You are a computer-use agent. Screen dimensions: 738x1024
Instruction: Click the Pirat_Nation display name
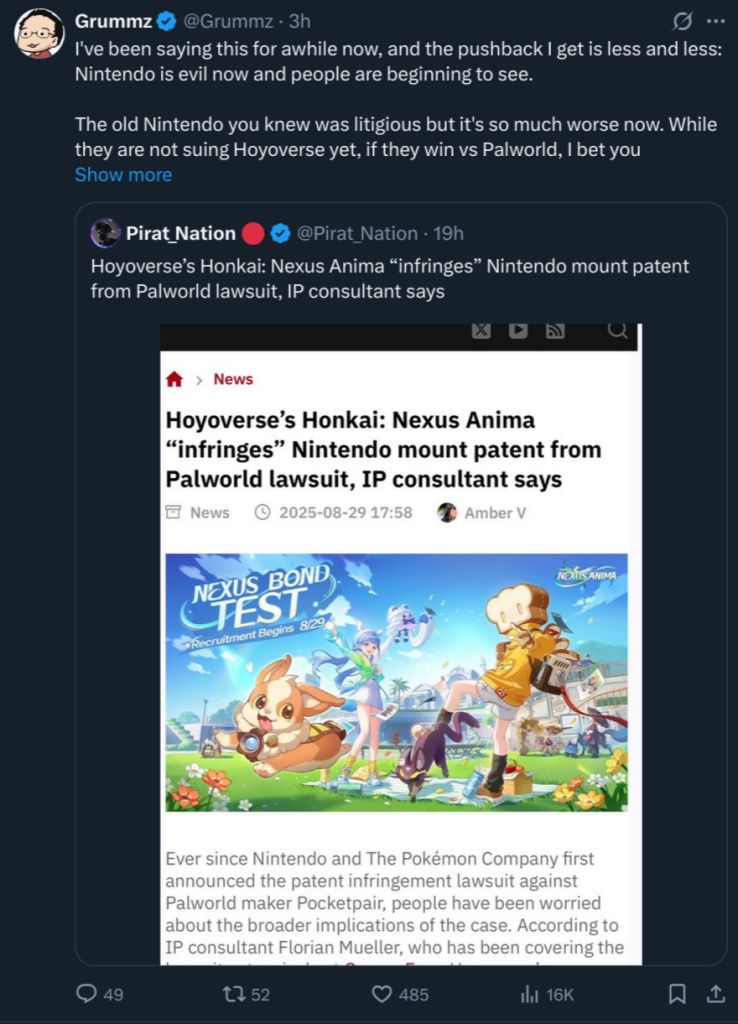click(x=180, y=233)
